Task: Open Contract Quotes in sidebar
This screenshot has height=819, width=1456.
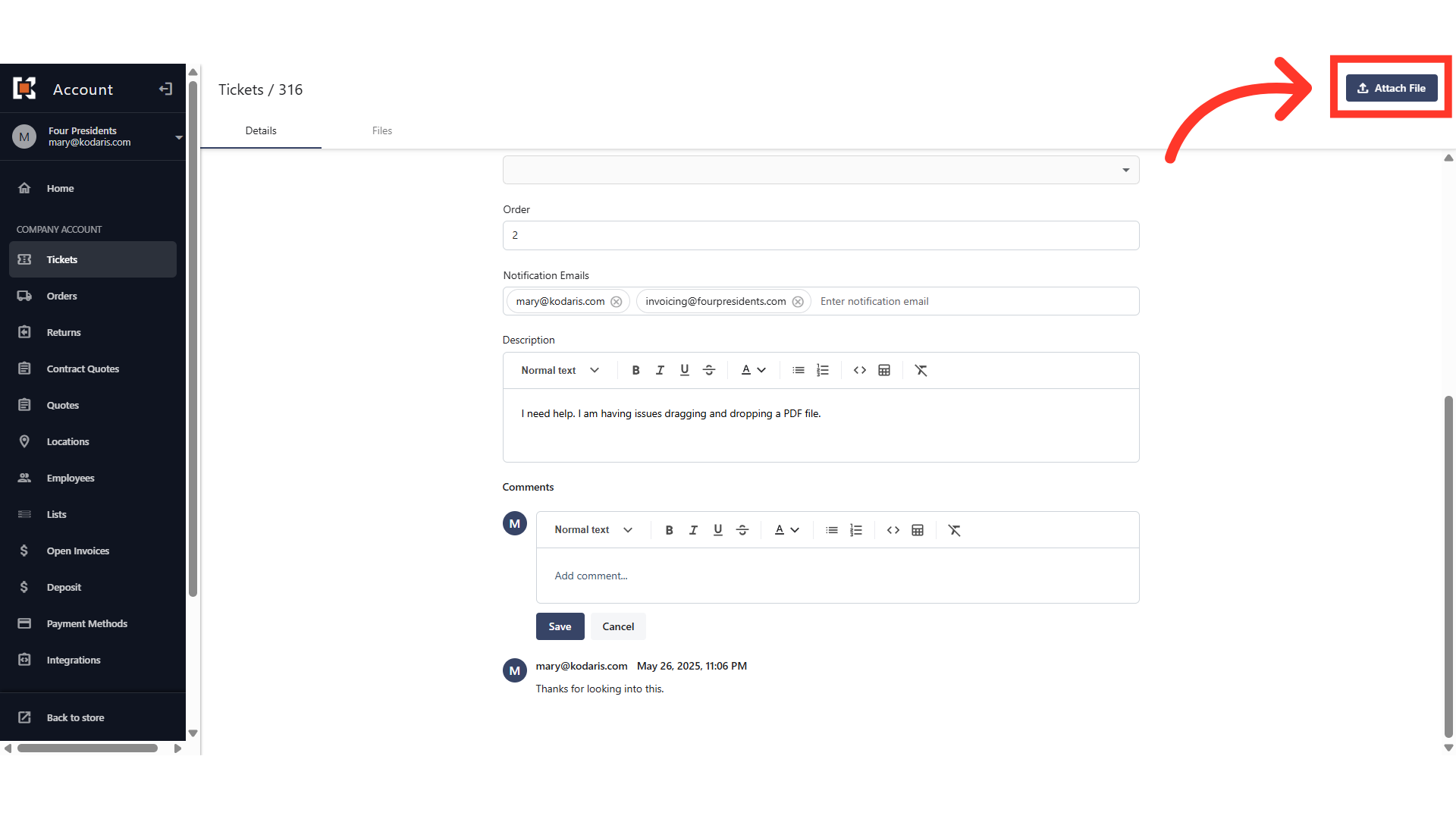Action: tap(83, 369)
